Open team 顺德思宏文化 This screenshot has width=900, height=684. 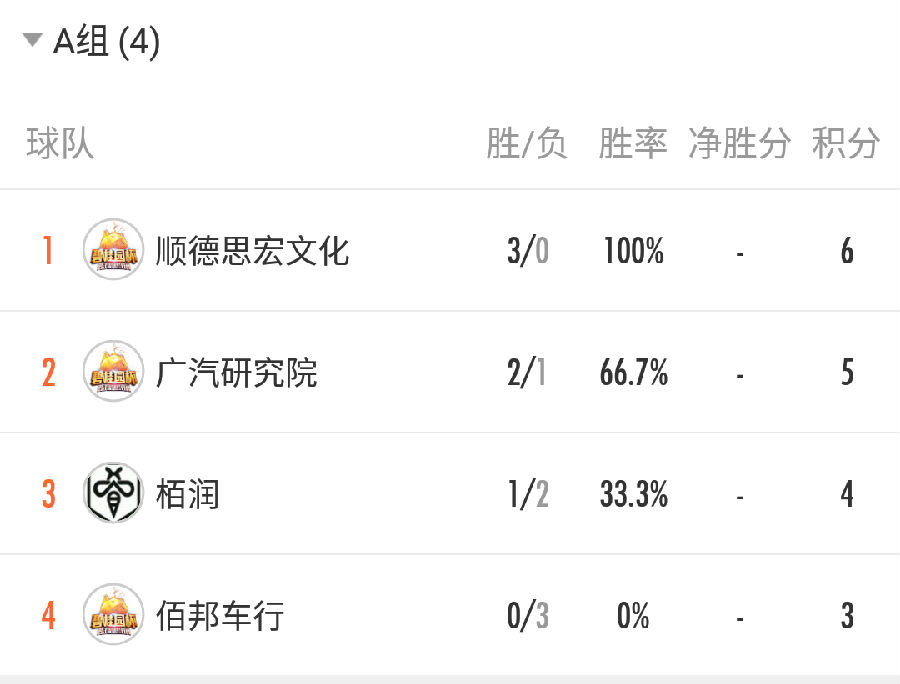(x=253, y=251)
